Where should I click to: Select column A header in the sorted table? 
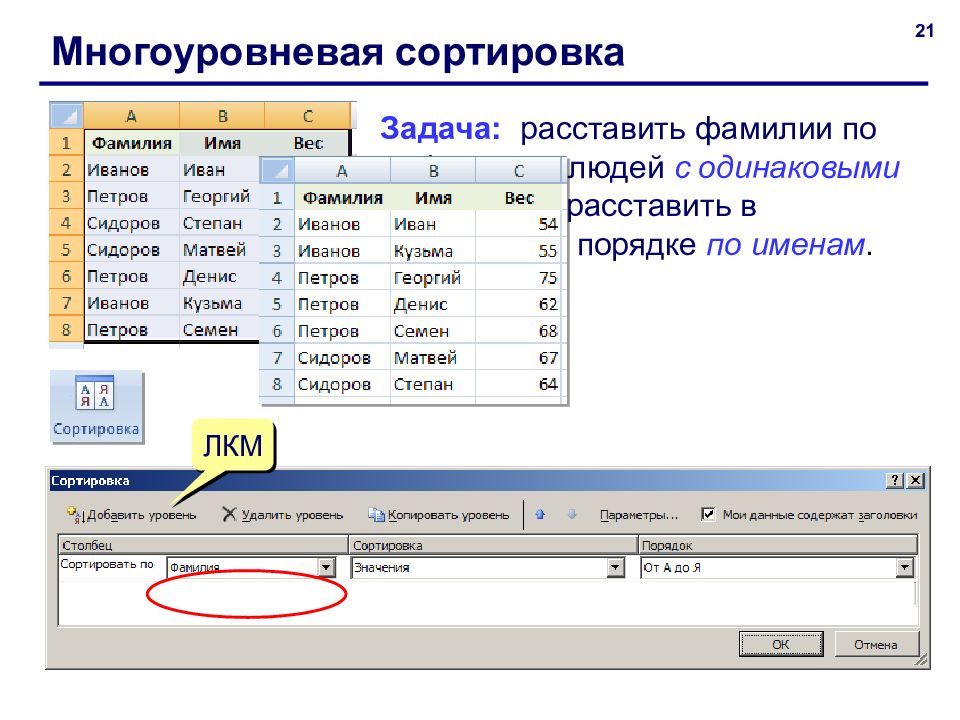[x=342, y=170]
